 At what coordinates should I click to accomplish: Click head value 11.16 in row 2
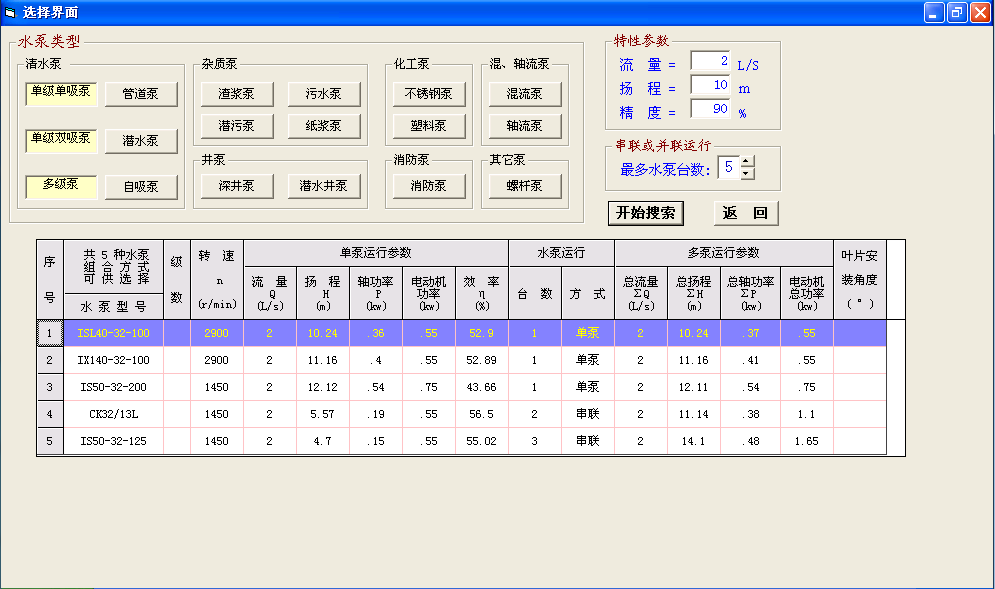pos(322,361)
